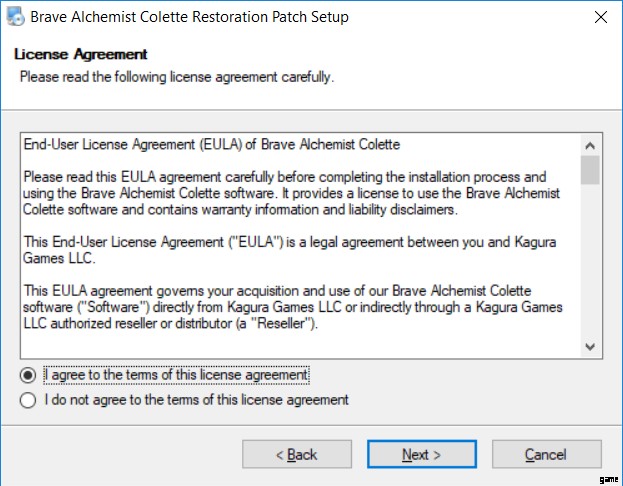623x486 pixels.
Task: Choose 'I do not agree' radio option
Action: 29,400
